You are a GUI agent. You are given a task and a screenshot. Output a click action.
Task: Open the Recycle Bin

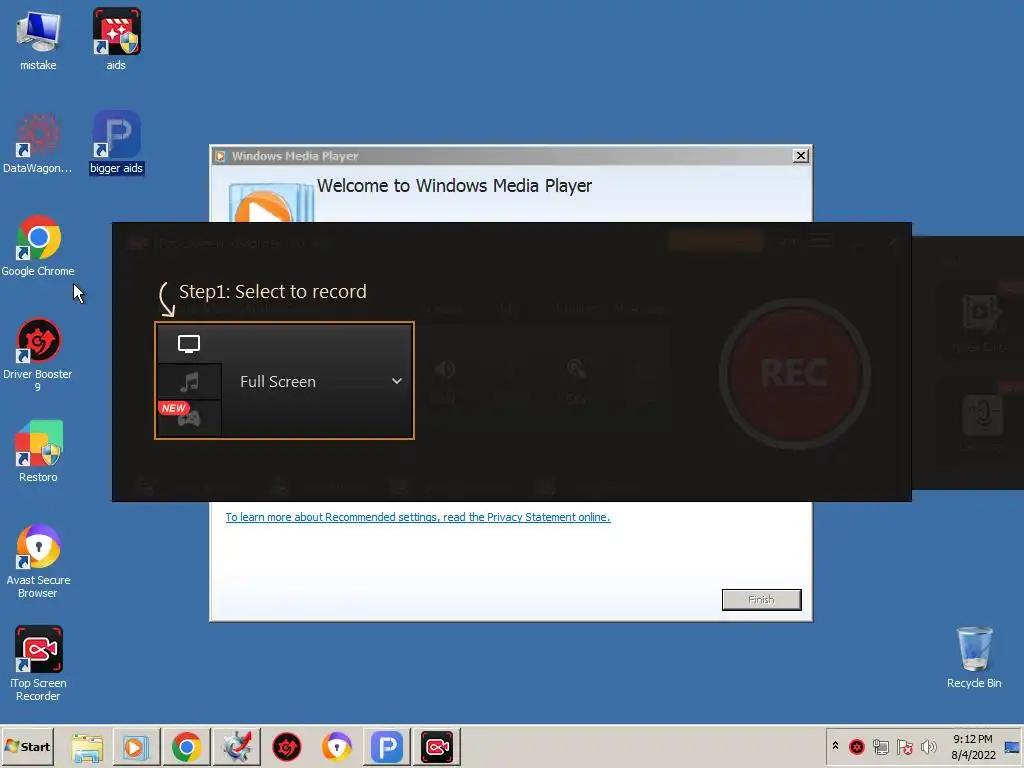click(x=974, y=657)
